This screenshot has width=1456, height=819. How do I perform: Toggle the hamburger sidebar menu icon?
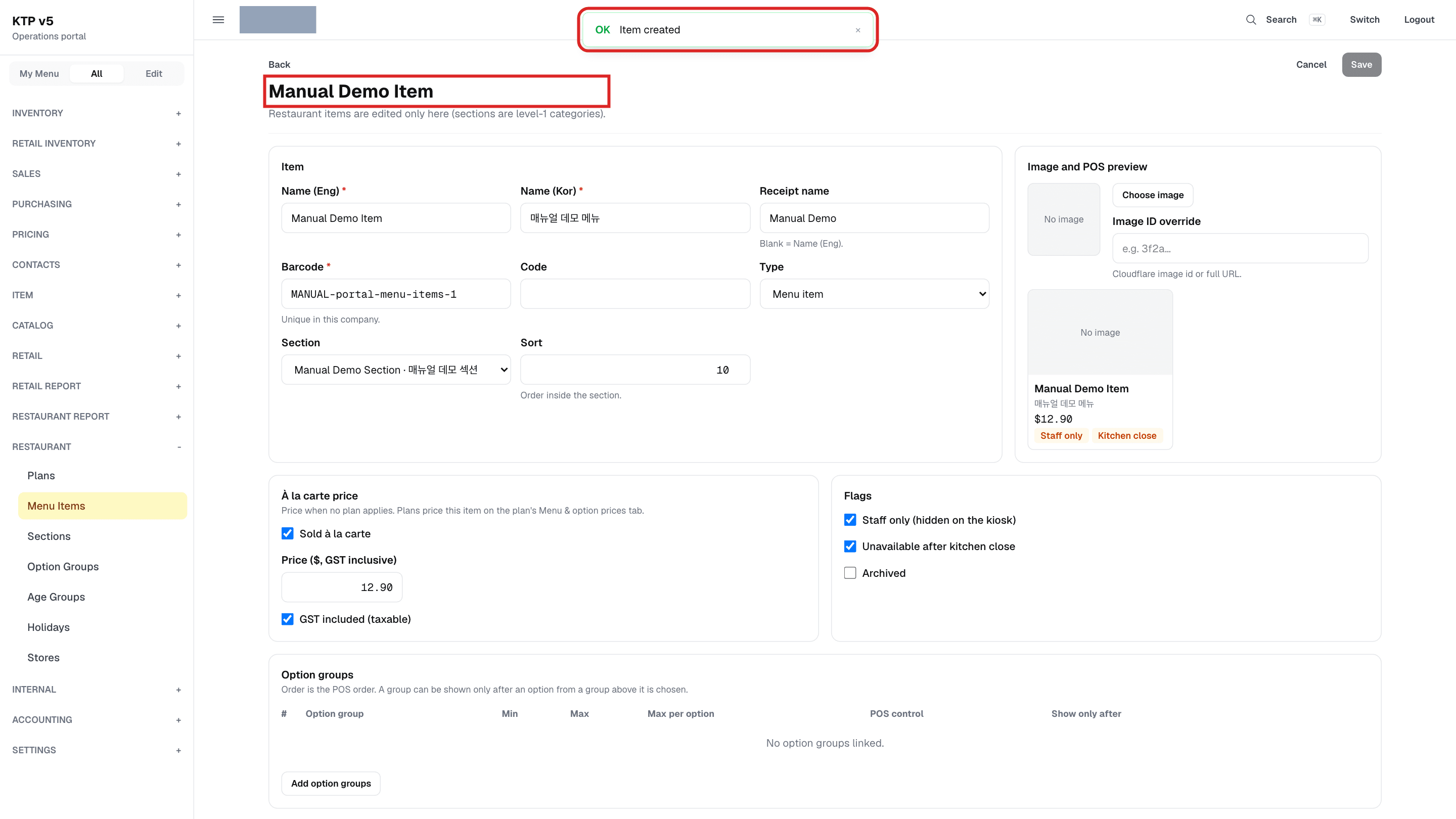click(218, 20)
